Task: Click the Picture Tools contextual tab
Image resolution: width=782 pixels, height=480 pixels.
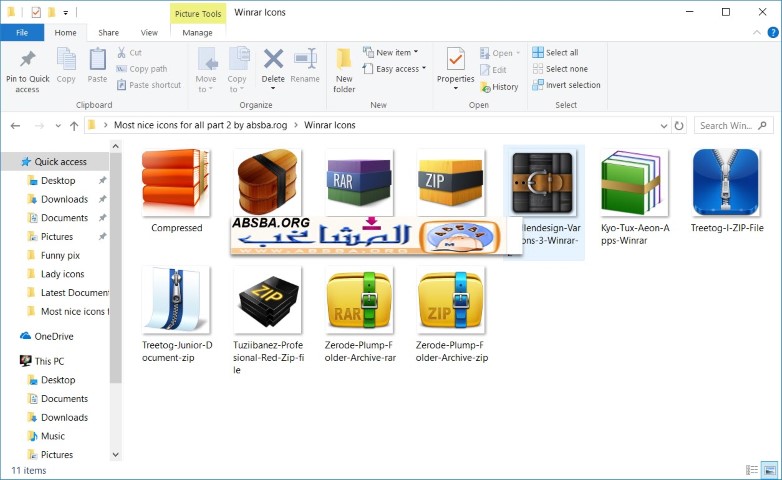Action: pos(197,13)
